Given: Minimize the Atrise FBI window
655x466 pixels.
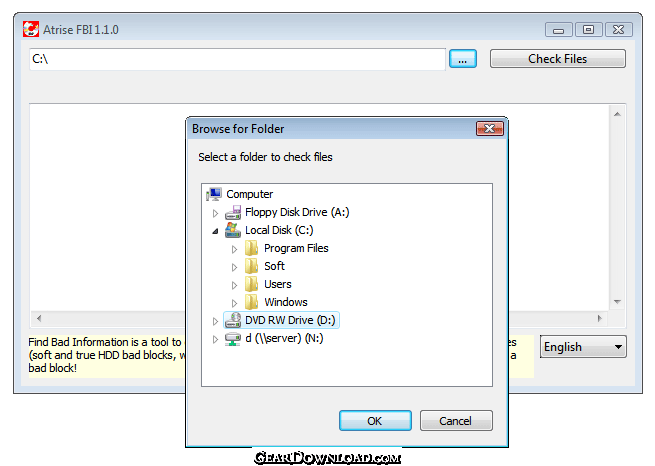Looking at the screenshot, I should click(559, 30).
